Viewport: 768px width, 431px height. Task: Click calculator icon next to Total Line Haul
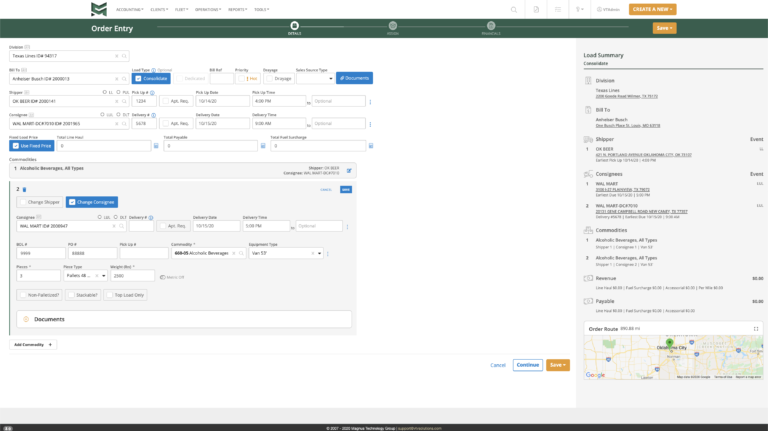(x=156, y=145)
